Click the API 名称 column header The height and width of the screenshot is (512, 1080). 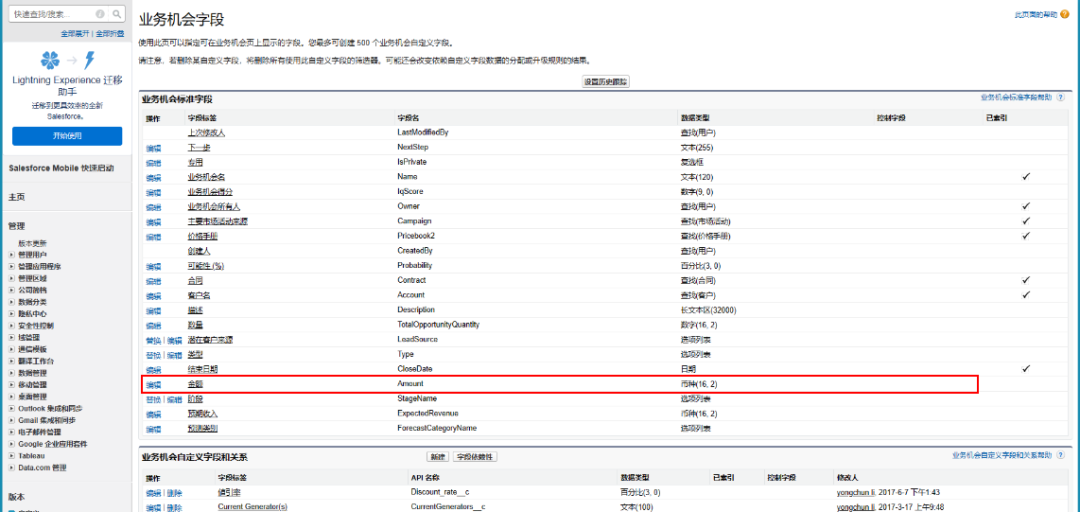coord(425,477)
